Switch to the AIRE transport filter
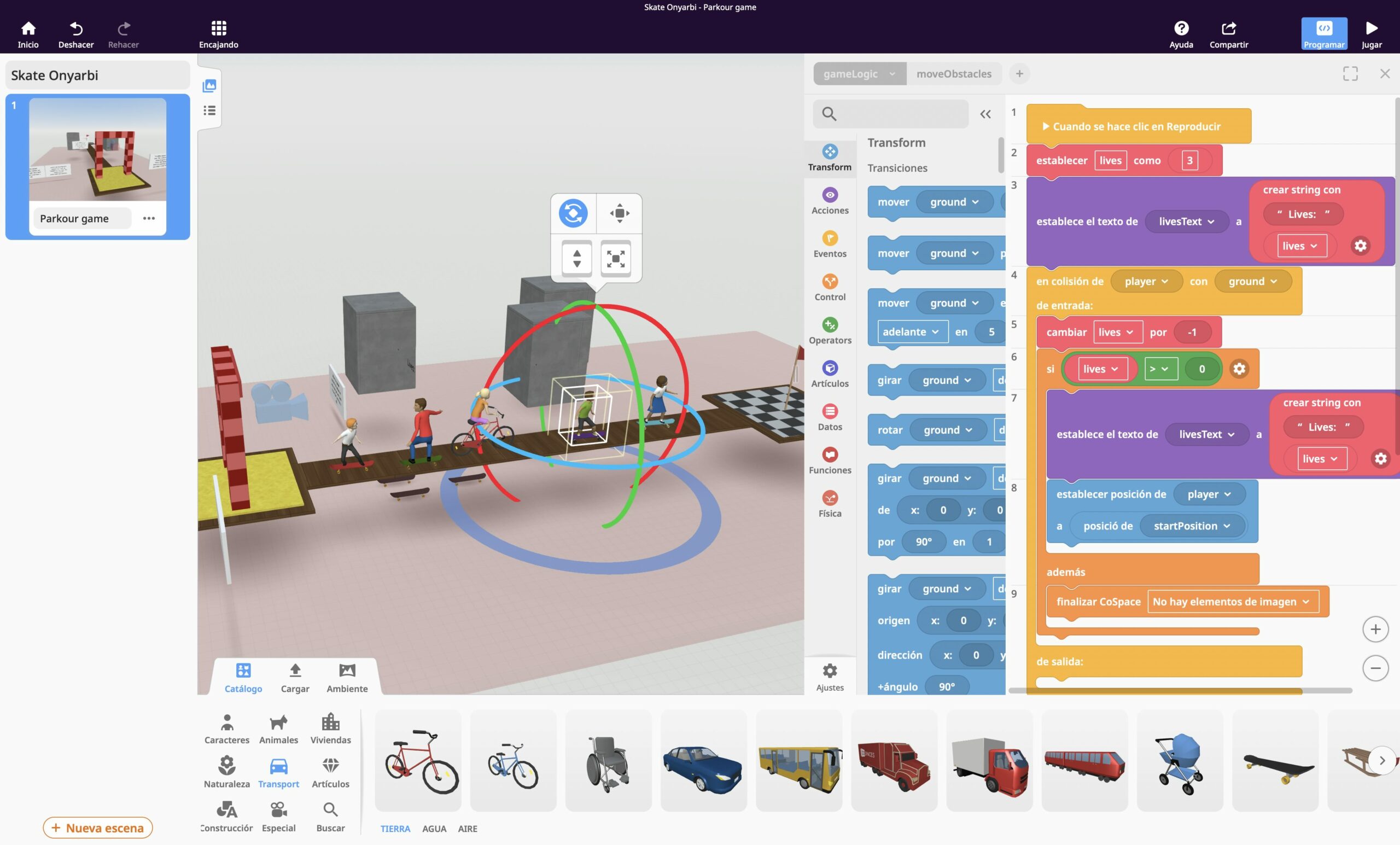Screen dimensions: 1400x845 468,829
